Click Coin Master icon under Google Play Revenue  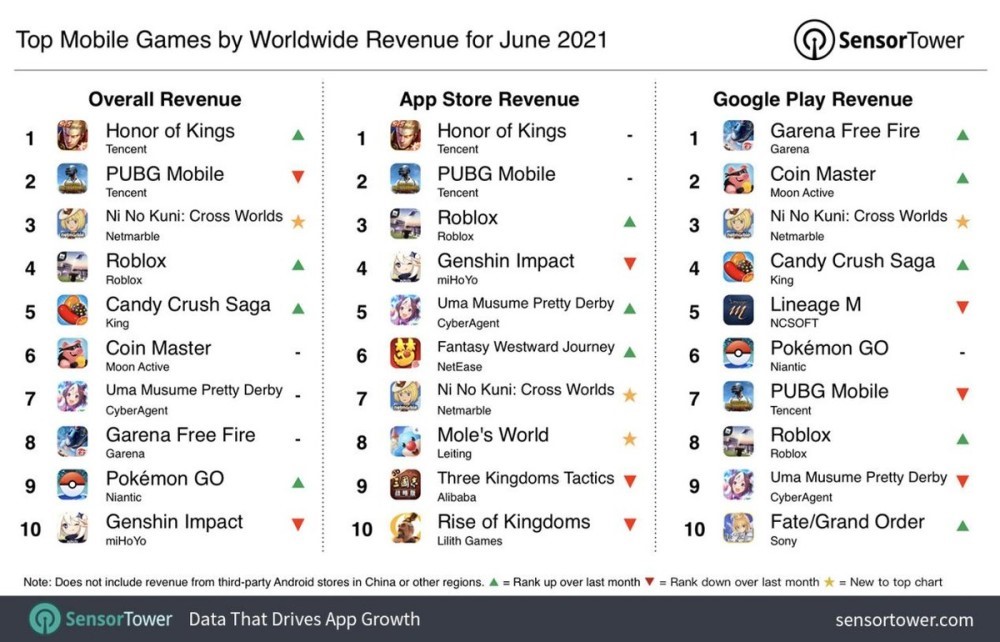[x=738, y=179]
